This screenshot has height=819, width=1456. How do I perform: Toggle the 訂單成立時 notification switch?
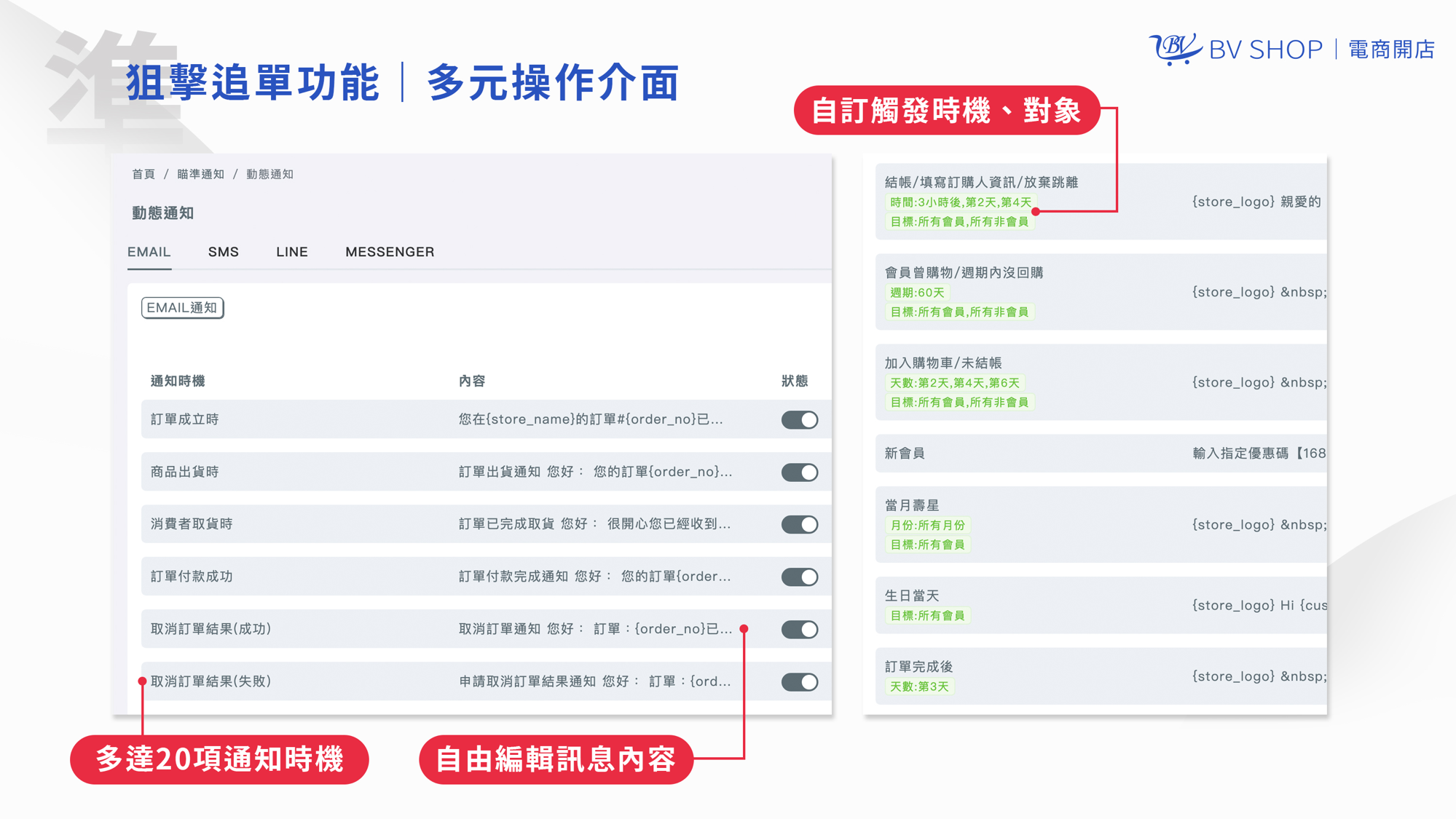800,420
